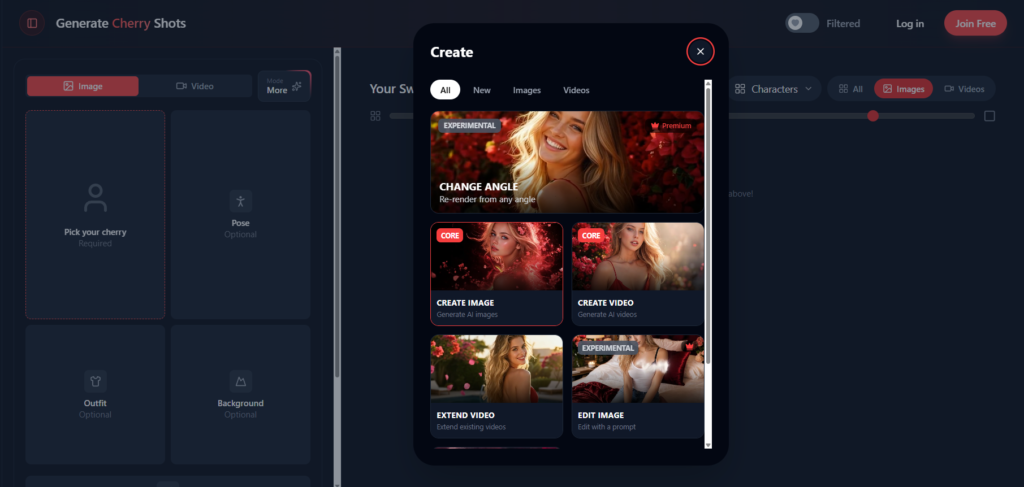
Task: Click the EXPERIMENTAL badge on Edit Image
Action: 607,348
